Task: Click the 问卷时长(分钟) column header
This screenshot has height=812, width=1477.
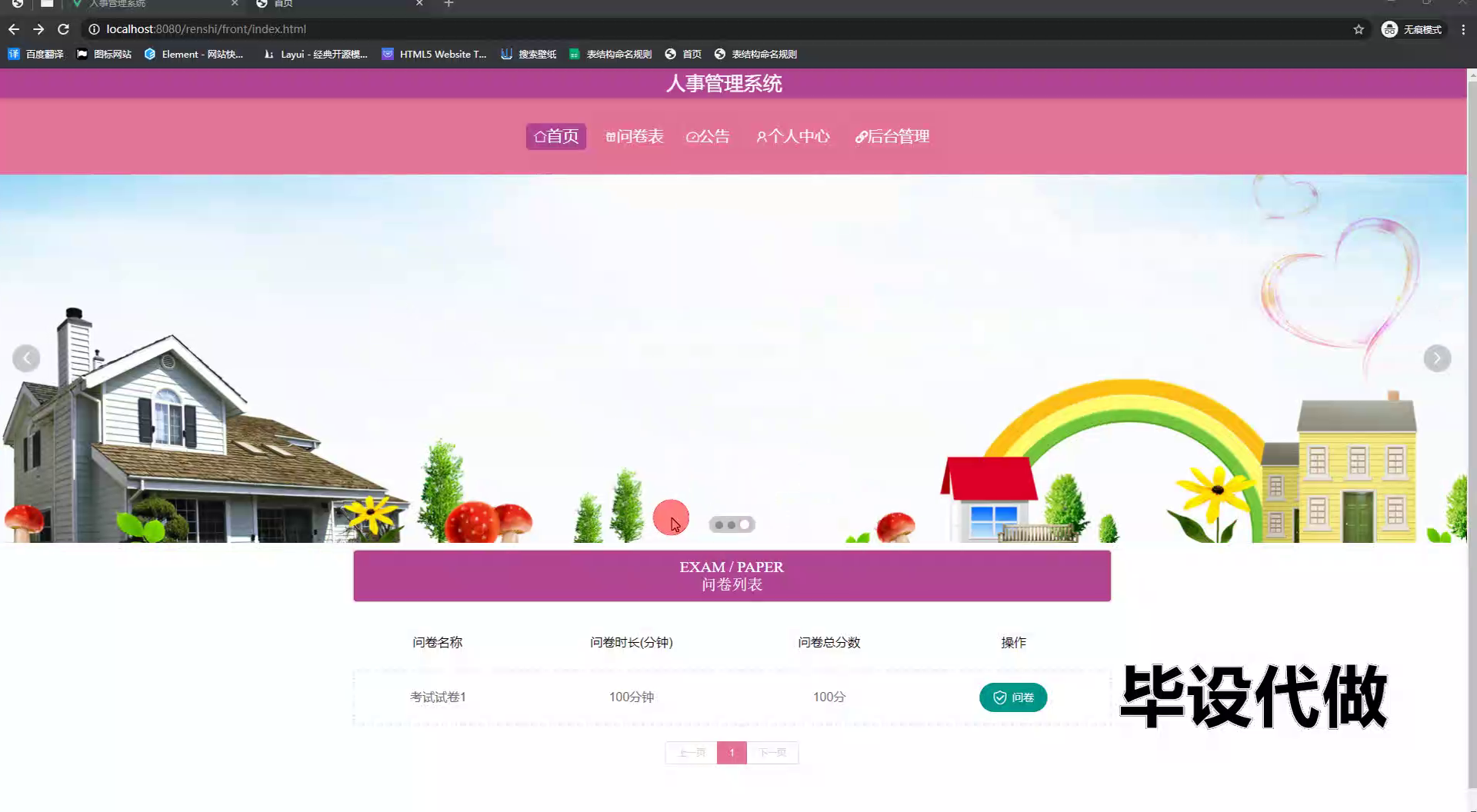Action: click(x=632, y=642)
